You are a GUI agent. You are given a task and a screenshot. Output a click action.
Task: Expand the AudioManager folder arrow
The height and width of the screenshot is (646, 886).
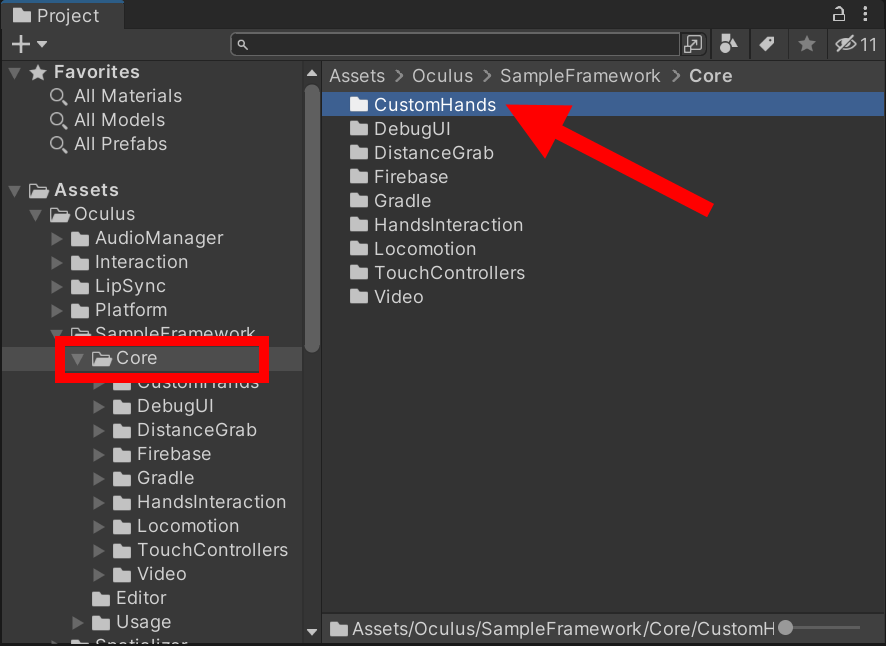pos(57,239)
